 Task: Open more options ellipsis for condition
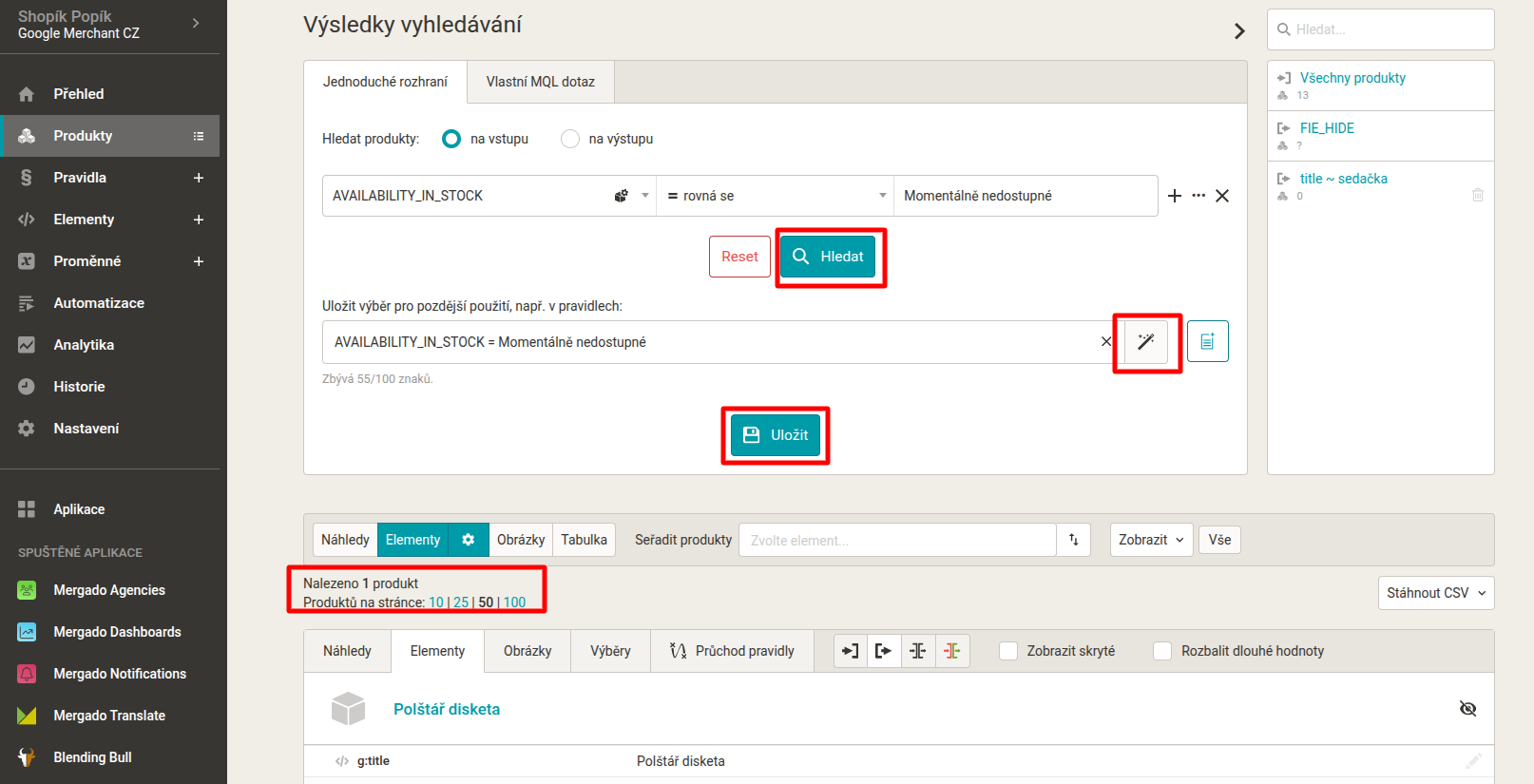coord(1198,196)
